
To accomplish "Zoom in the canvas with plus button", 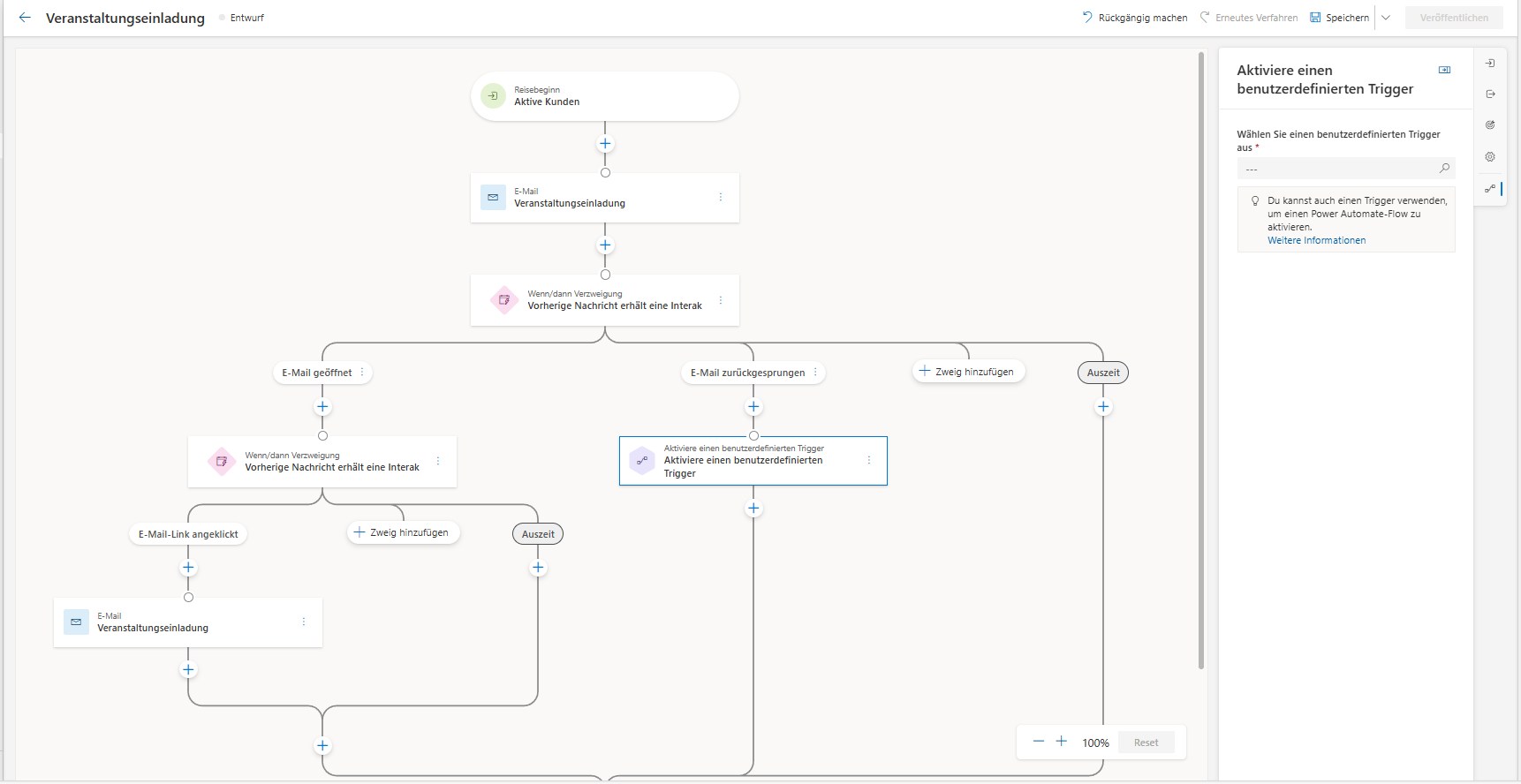I will (1062, 742).
